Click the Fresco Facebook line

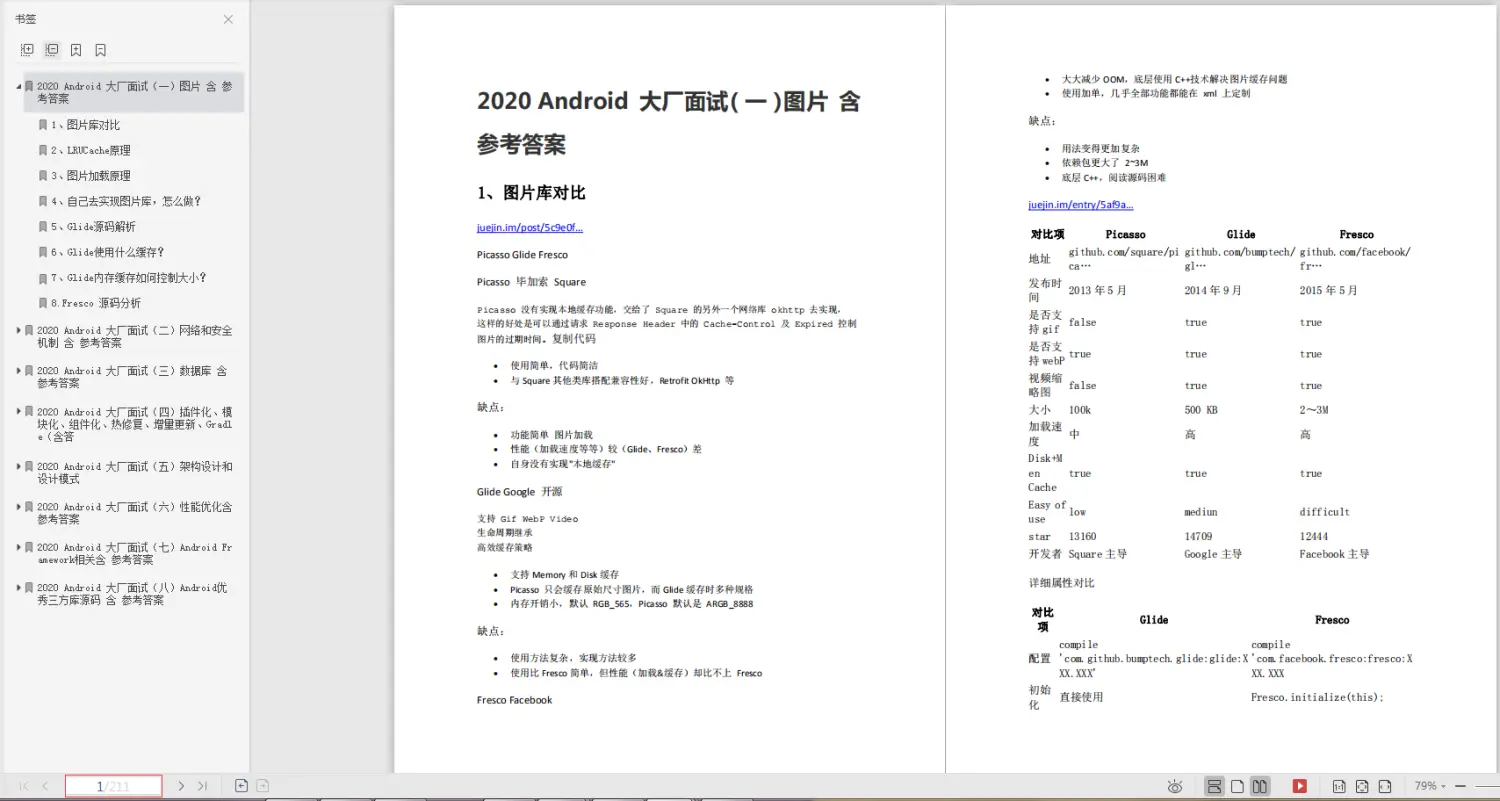tap(514, 700)
